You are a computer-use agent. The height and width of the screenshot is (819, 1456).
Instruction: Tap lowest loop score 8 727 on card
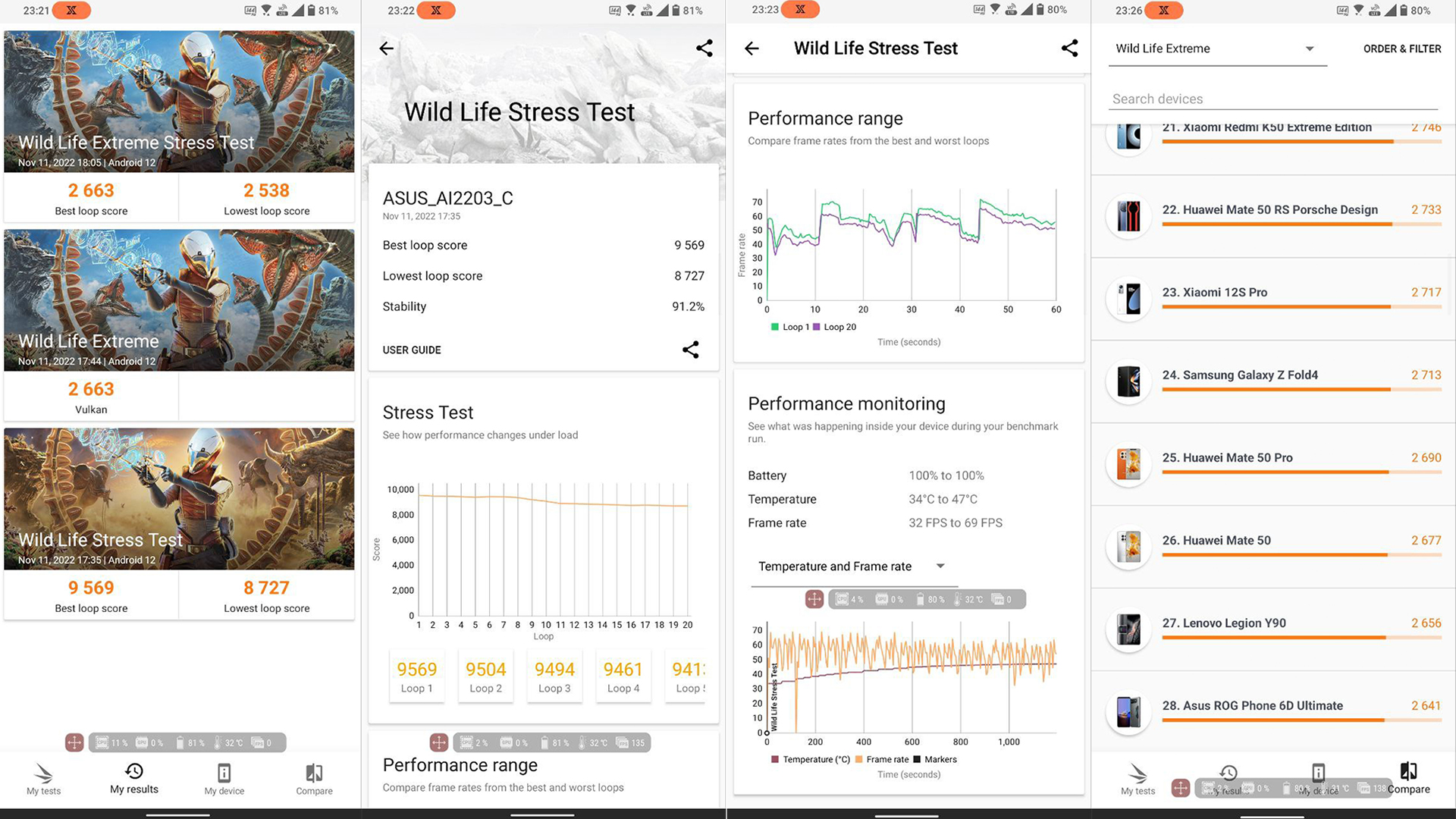point(266,588)
